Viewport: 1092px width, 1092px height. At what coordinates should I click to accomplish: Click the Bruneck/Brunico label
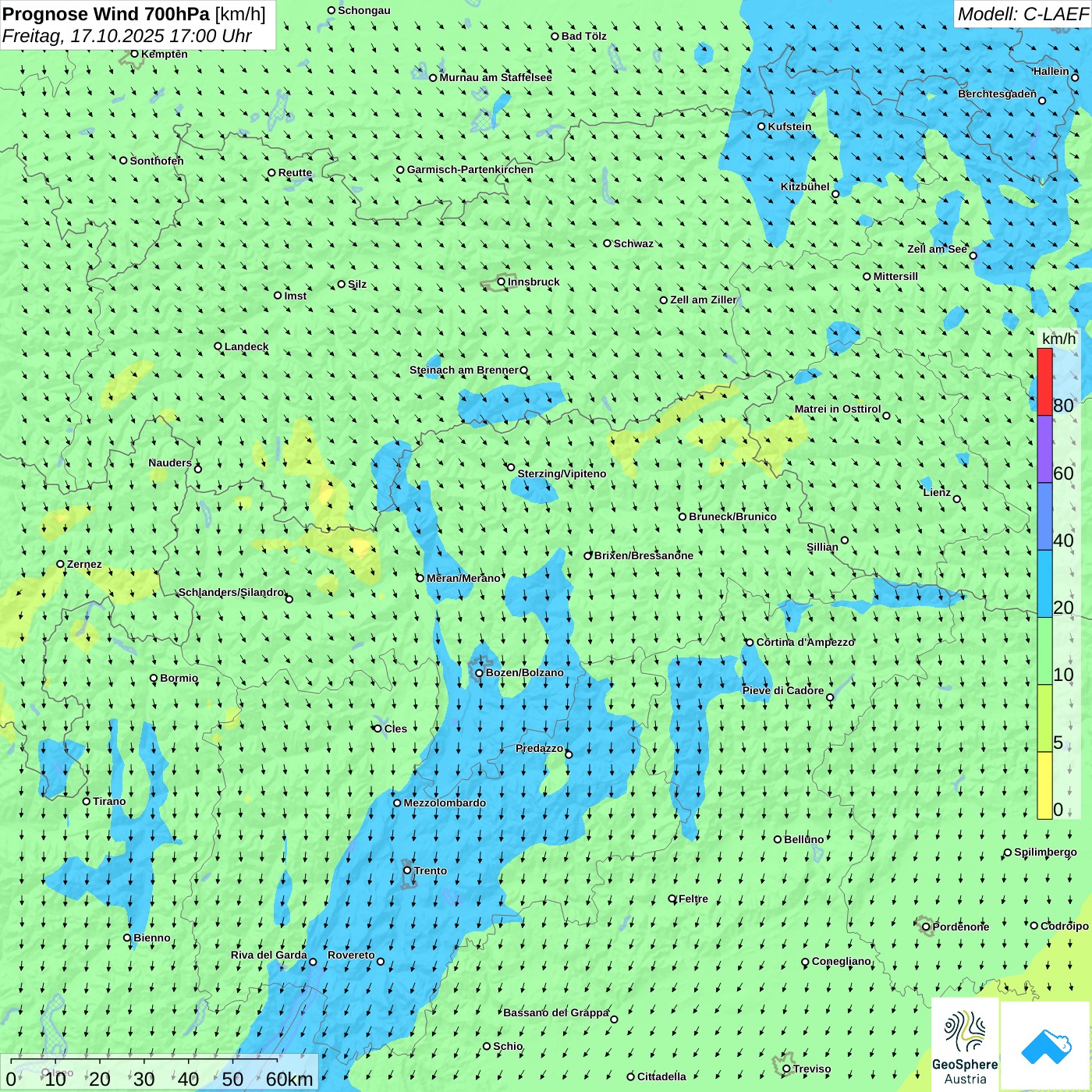732,516
